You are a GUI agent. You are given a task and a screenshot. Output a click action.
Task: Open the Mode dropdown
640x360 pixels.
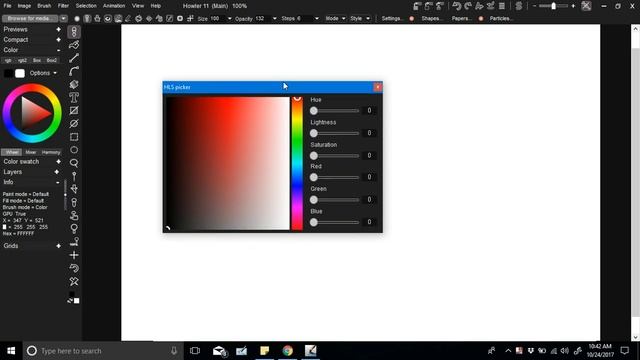(336, 18)
